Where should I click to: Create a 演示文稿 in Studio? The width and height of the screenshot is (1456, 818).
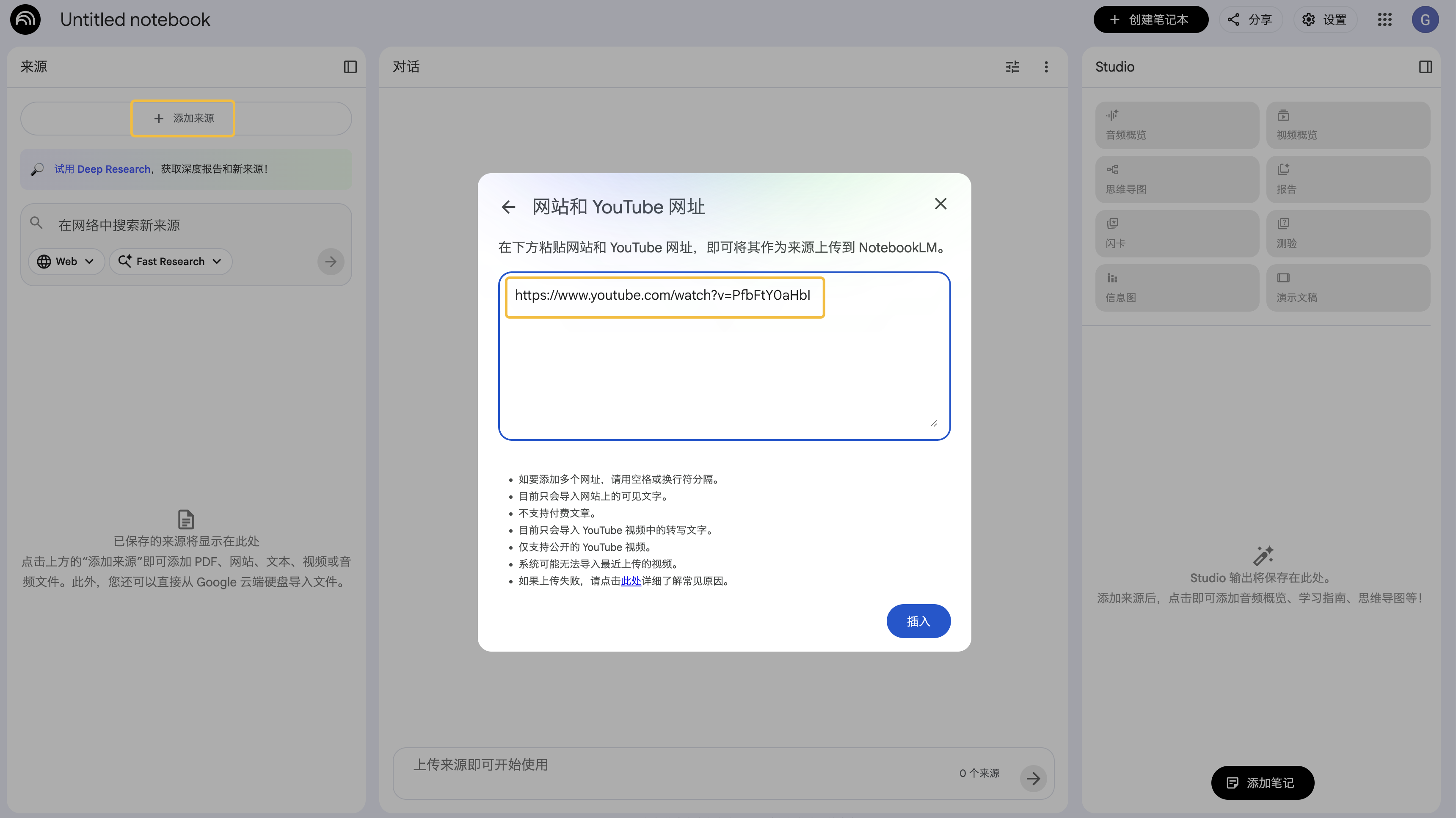[1348, 287]
